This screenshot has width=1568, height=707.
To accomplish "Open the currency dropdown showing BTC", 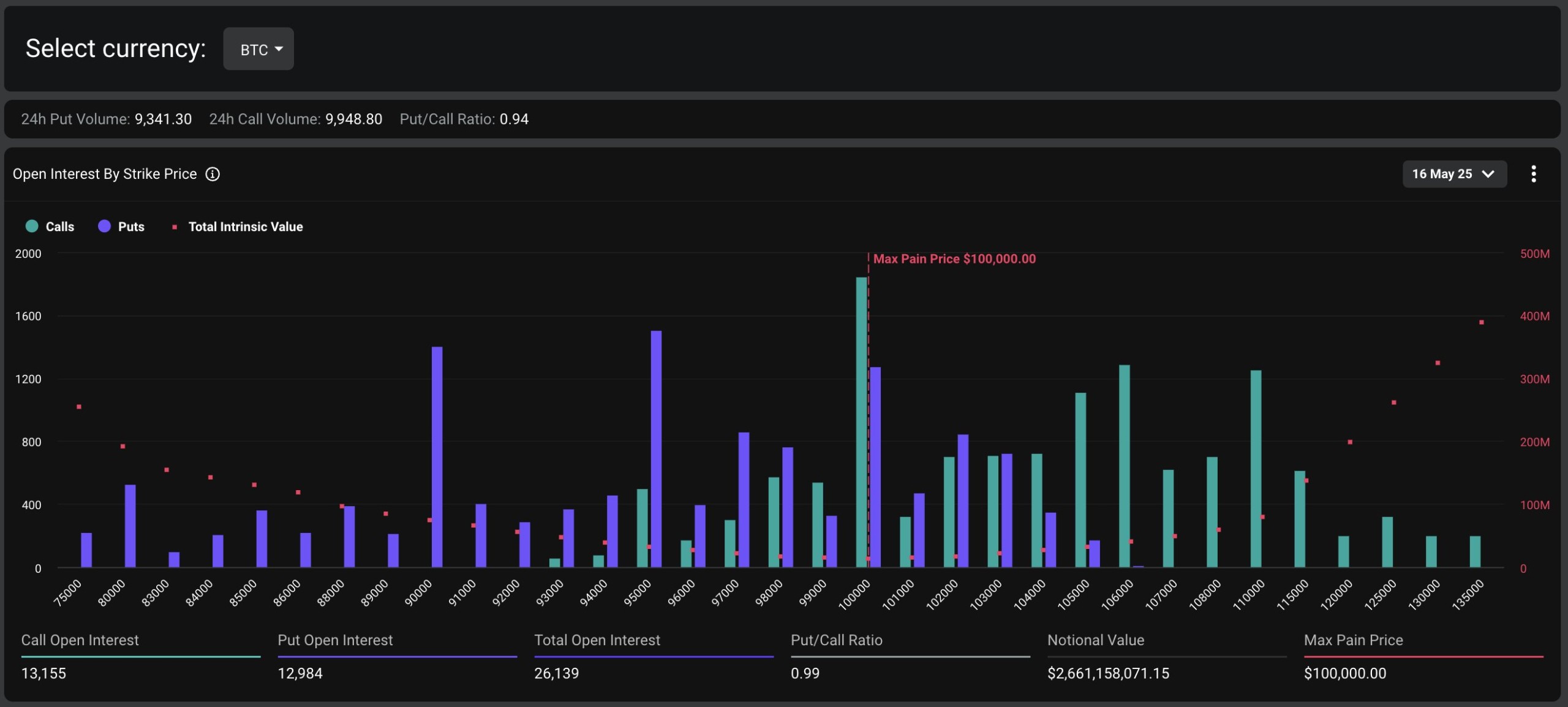I will (258, 48).
